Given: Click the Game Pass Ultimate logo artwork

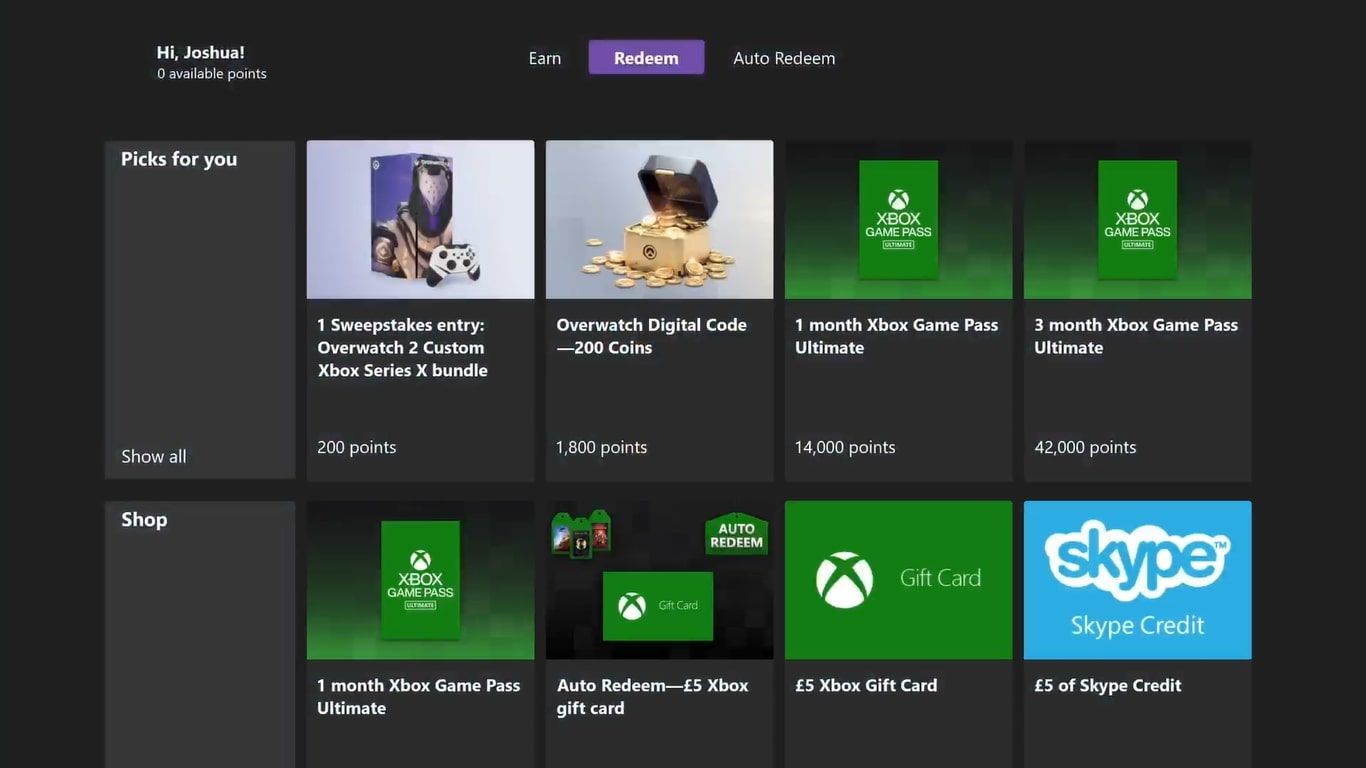Looking at the screenshot, I should [x=897, y=218].
